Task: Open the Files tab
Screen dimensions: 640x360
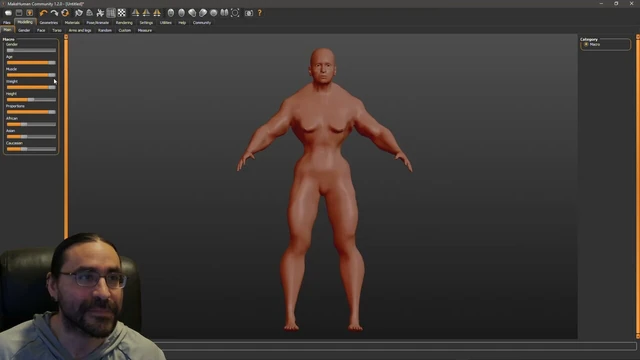Action: point(7,22)
